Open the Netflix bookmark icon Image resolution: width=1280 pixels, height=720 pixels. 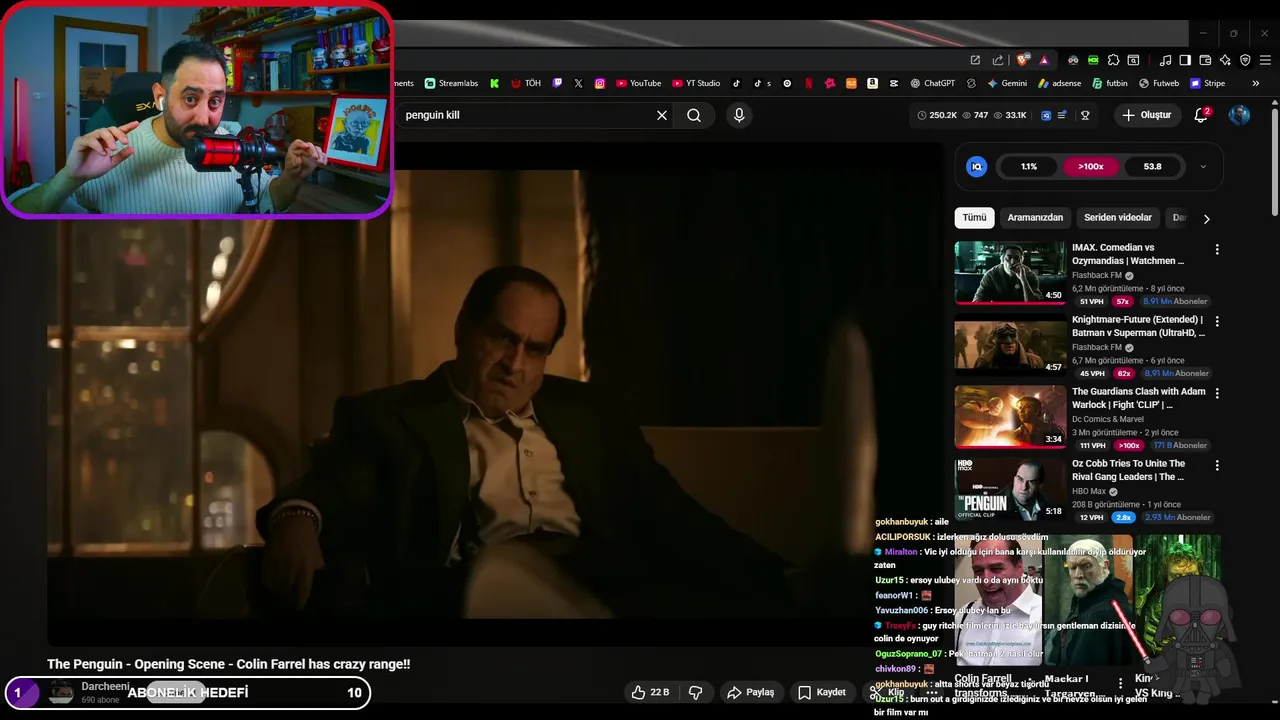pyautogui.click(x=808, y=84)
